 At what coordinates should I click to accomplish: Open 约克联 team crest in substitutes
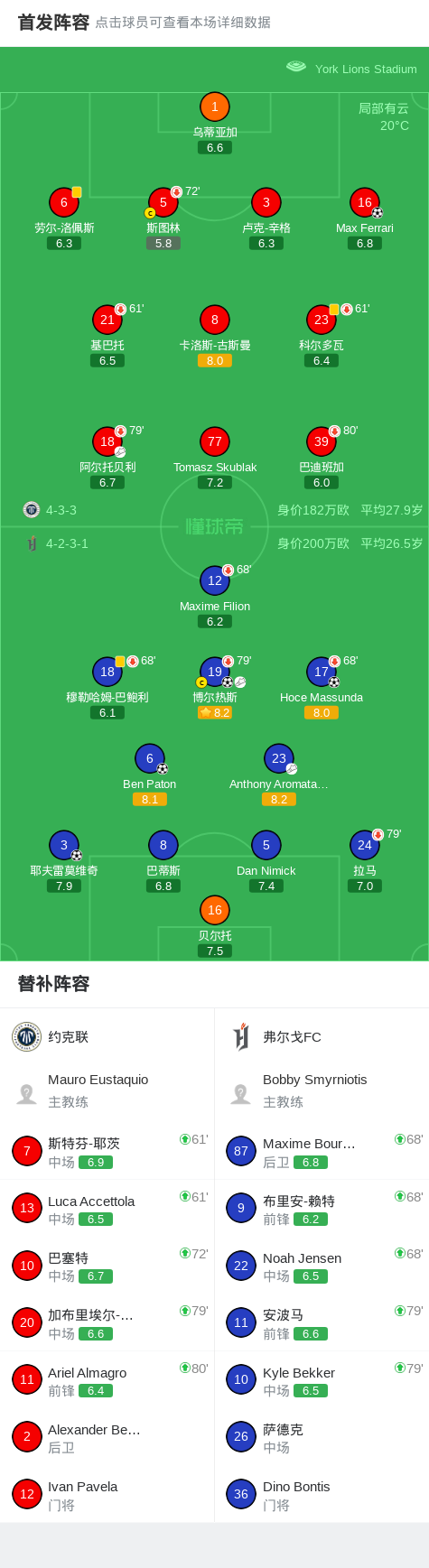point(26,1036)
